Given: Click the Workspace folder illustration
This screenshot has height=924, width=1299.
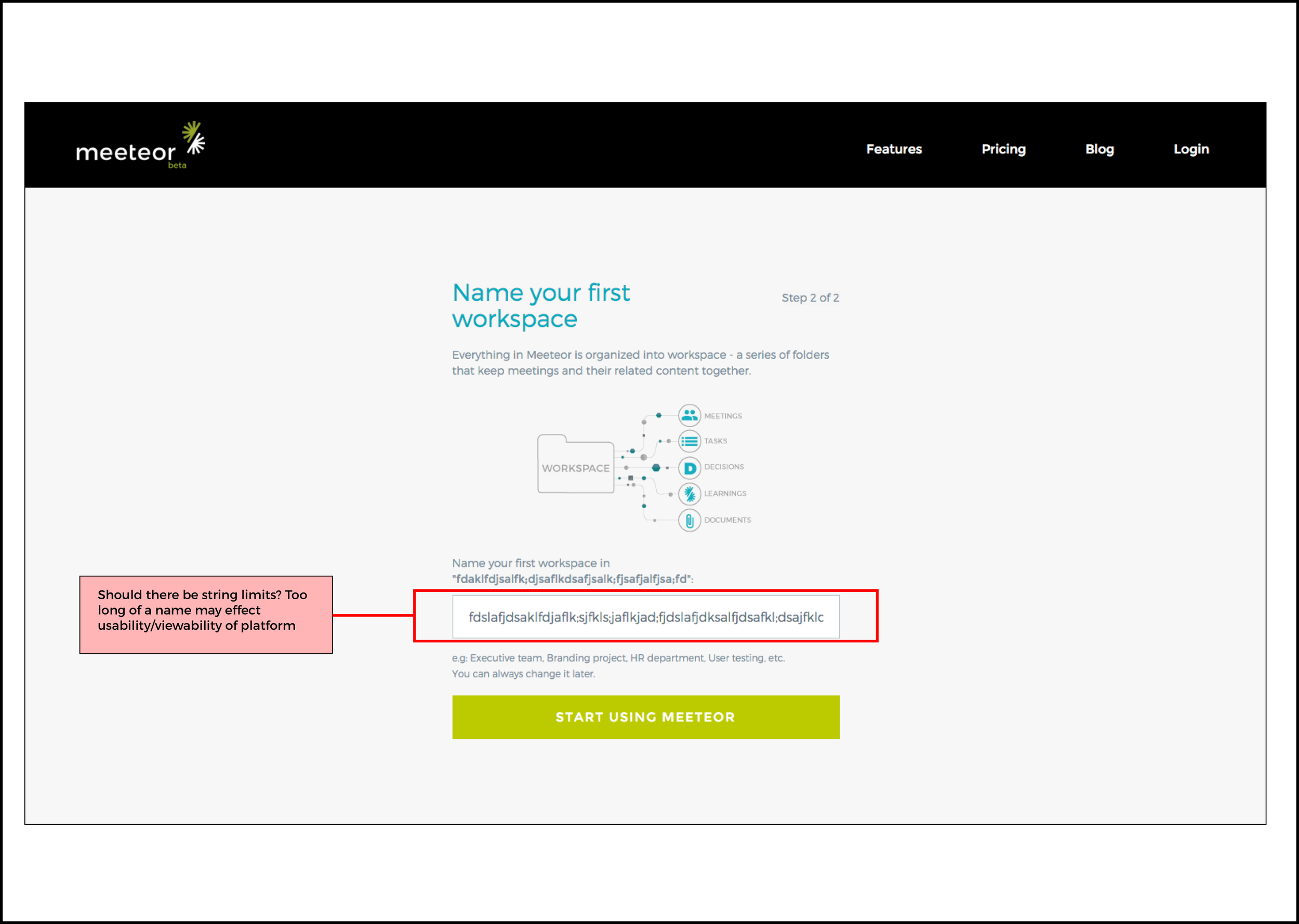Looking at the screenshot, I should [576, 464].
